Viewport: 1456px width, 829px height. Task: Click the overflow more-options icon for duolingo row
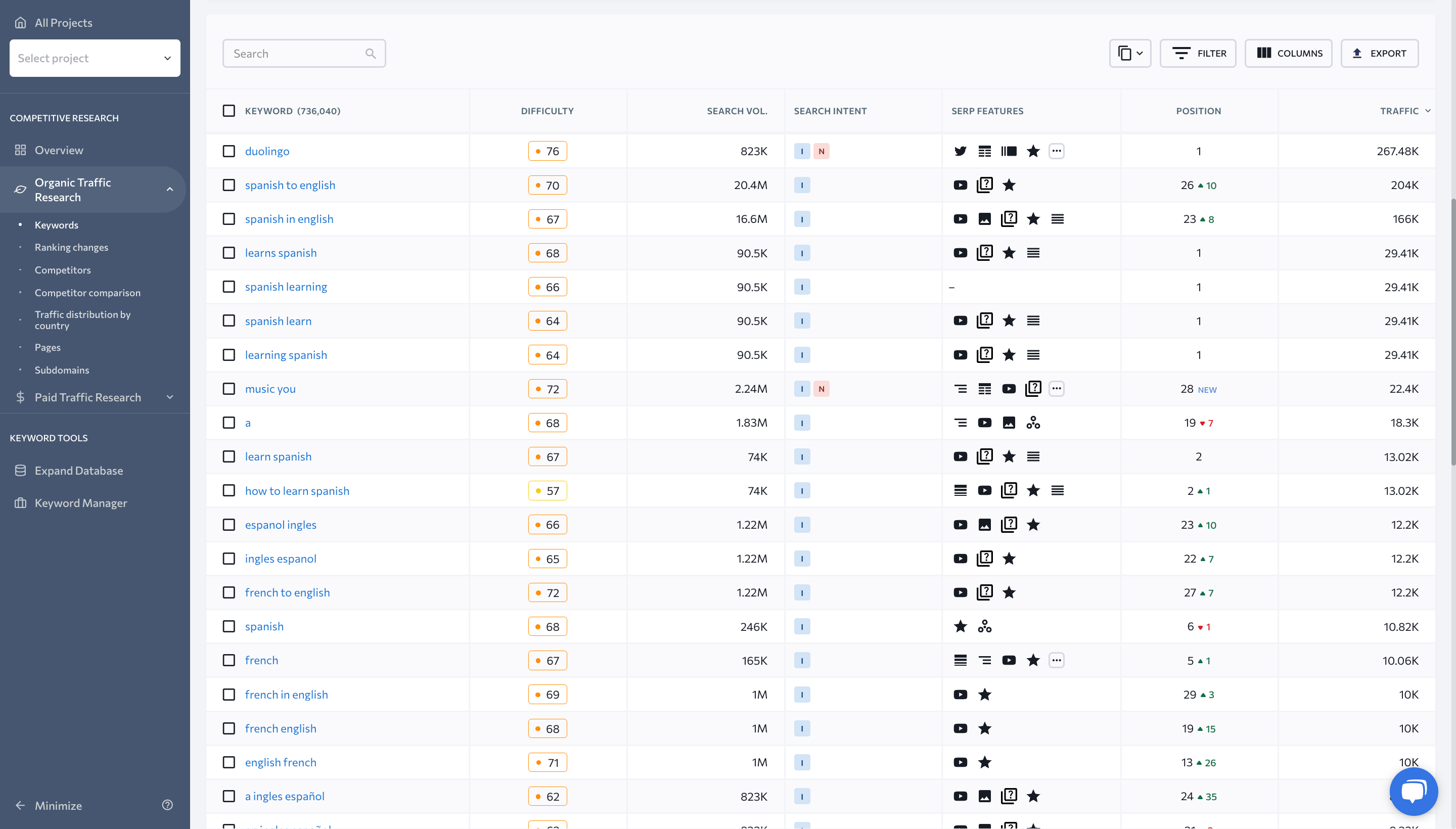1057,151
